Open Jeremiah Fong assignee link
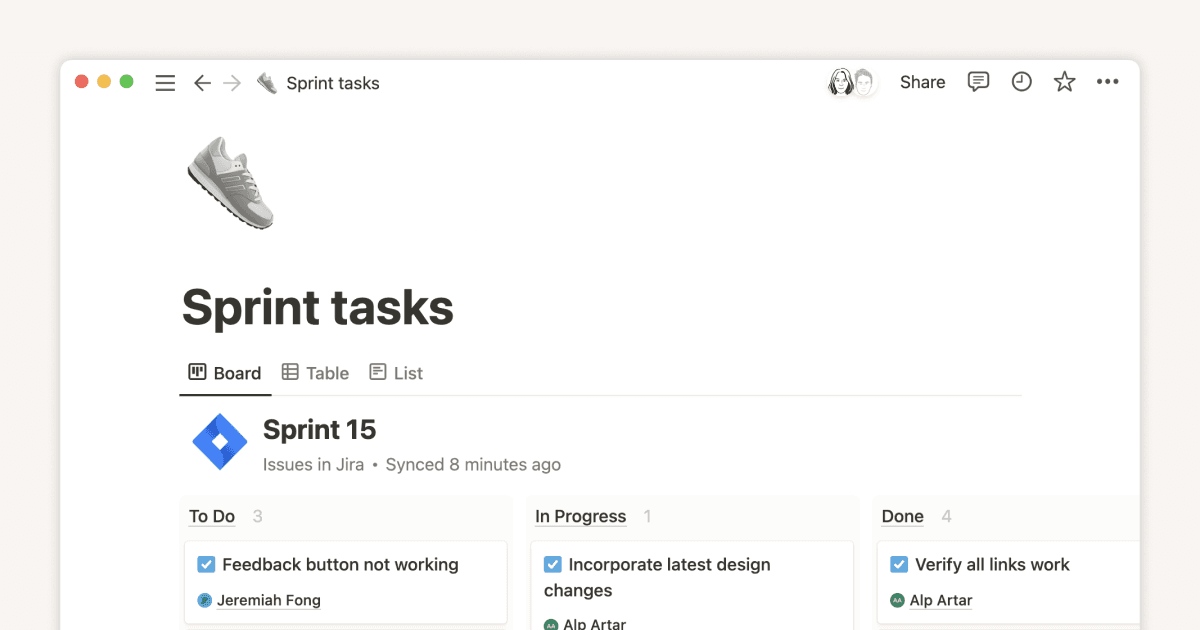 [x=268, y=601]
